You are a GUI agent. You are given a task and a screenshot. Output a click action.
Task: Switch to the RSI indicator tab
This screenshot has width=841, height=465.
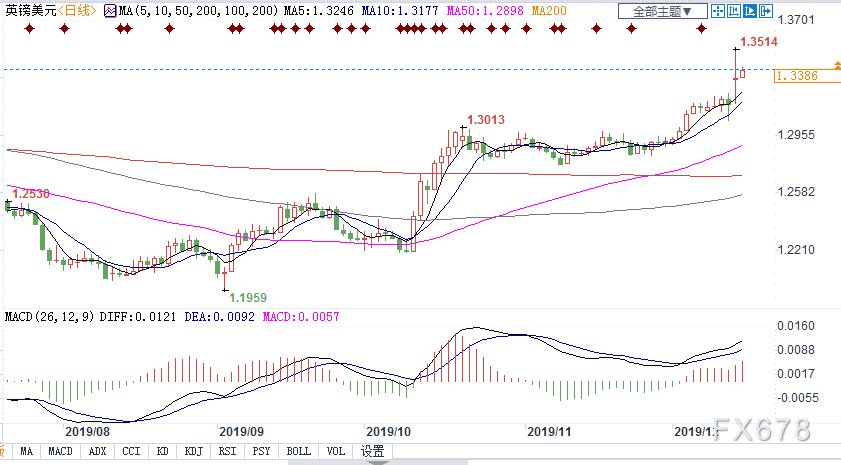[227, 451]
